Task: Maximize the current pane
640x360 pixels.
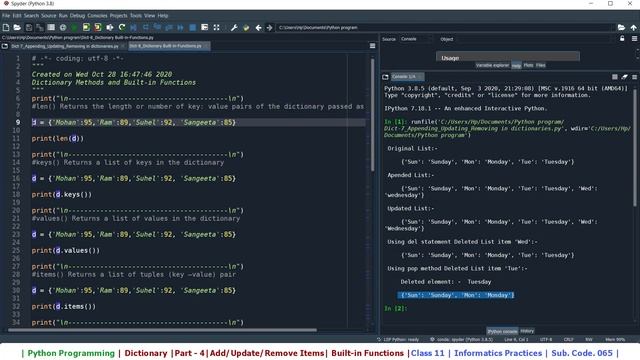Action: coord(204,27)
